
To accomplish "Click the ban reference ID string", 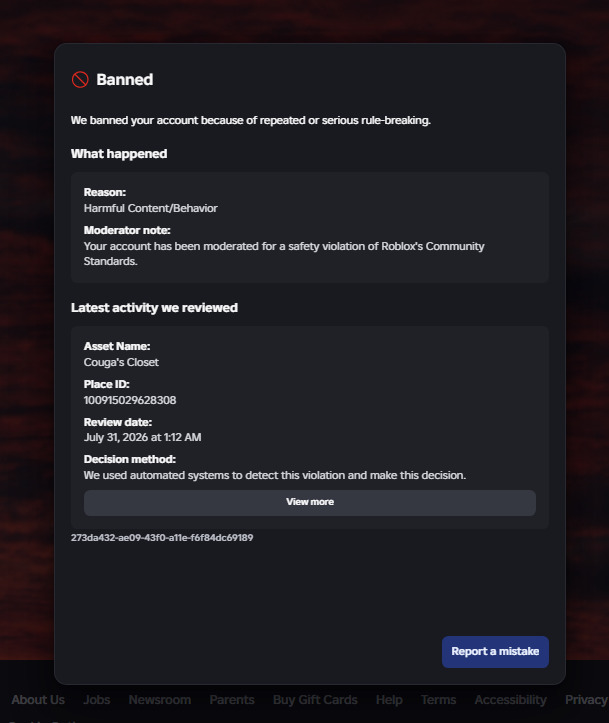I will point(162,538).
